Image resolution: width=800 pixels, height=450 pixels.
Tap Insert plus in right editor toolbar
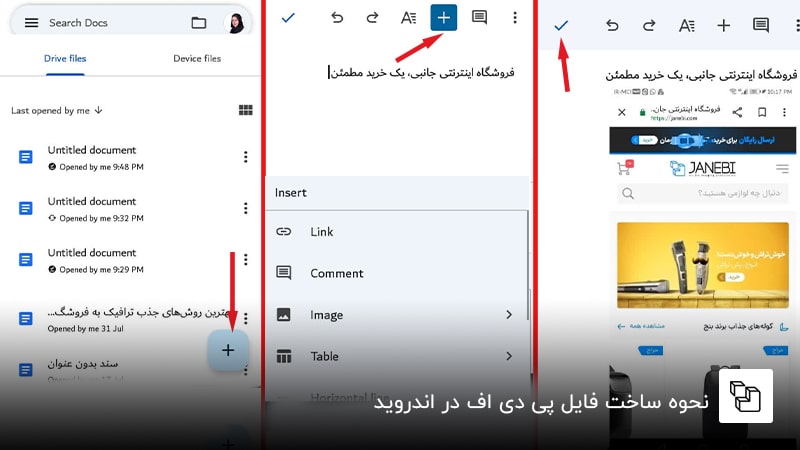pyautogui.click(x=723, y=25)
